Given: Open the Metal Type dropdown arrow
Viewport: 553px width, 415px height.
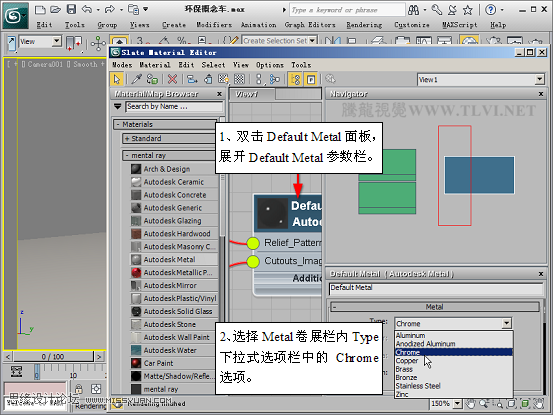Looking at the screenshot, I should click(506, 323).
